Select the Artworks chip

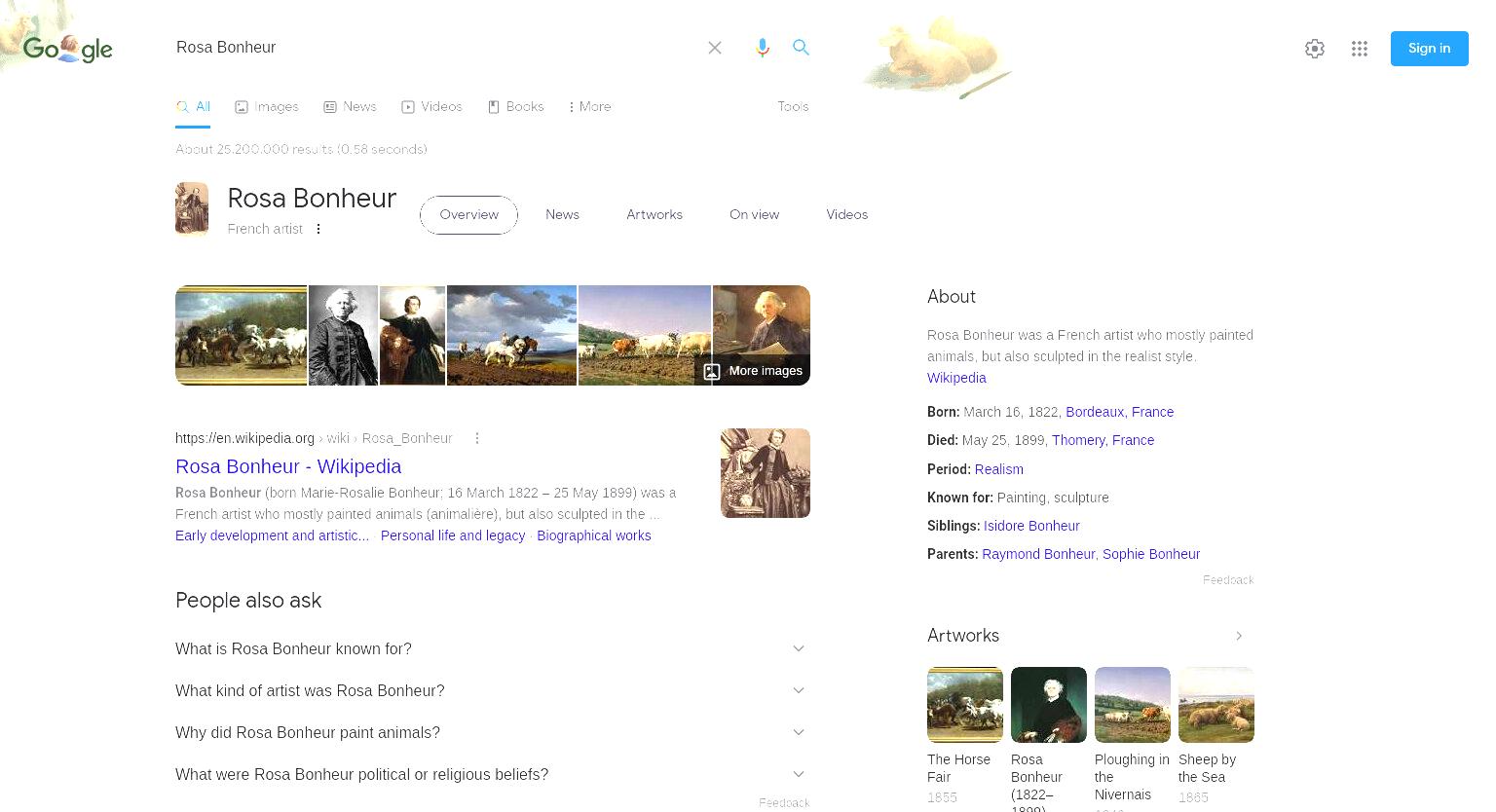coord(654,215)
